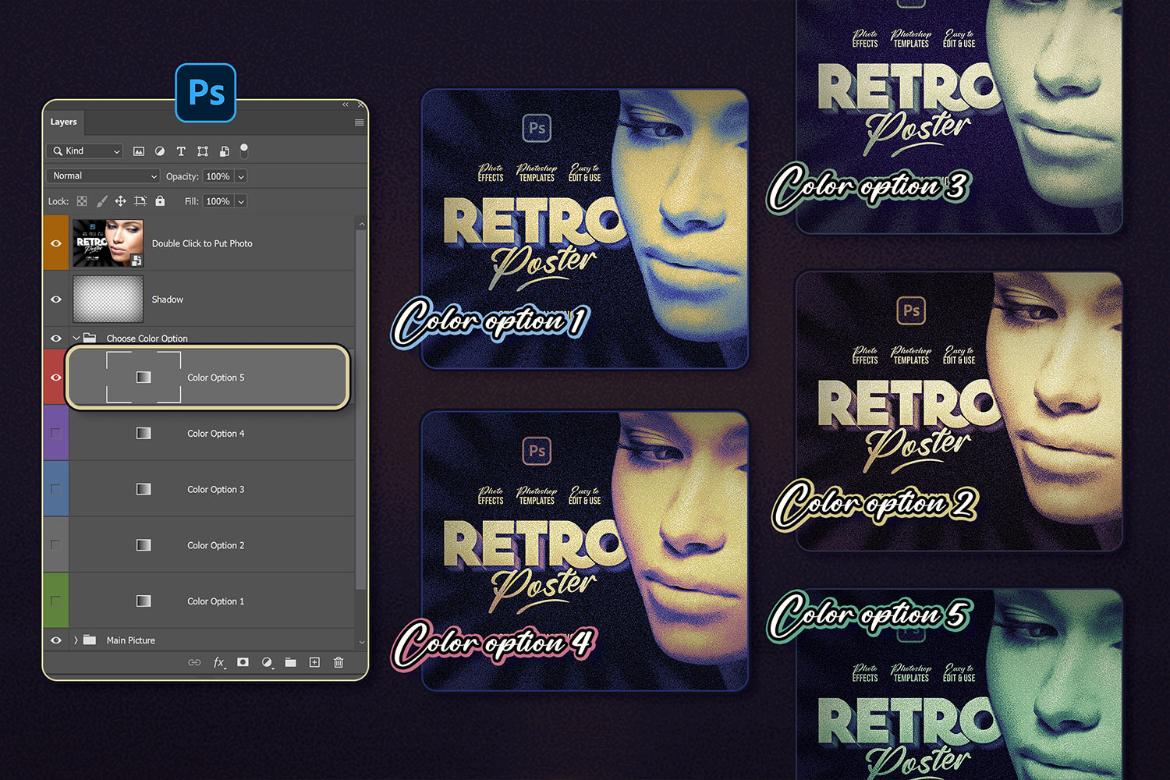Toggle the shape layer filter icon
The width and height of the screenshot is (1170, 780).
tap(202, 152)
